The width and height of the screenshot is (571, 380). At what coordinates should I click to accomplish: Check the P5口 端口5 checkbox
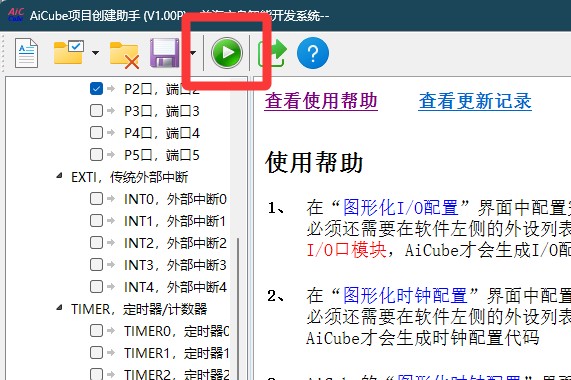point(97,154)
